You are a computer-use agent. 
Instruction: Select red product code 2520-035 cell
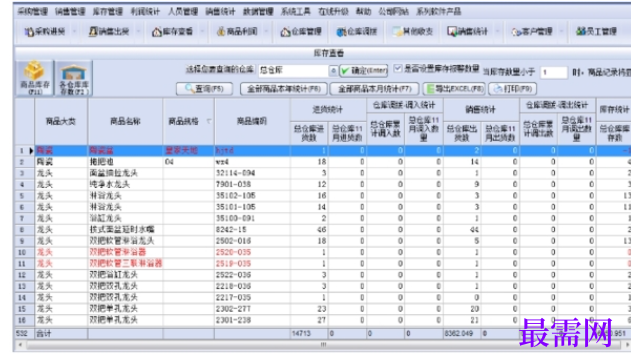pos(252,252)
